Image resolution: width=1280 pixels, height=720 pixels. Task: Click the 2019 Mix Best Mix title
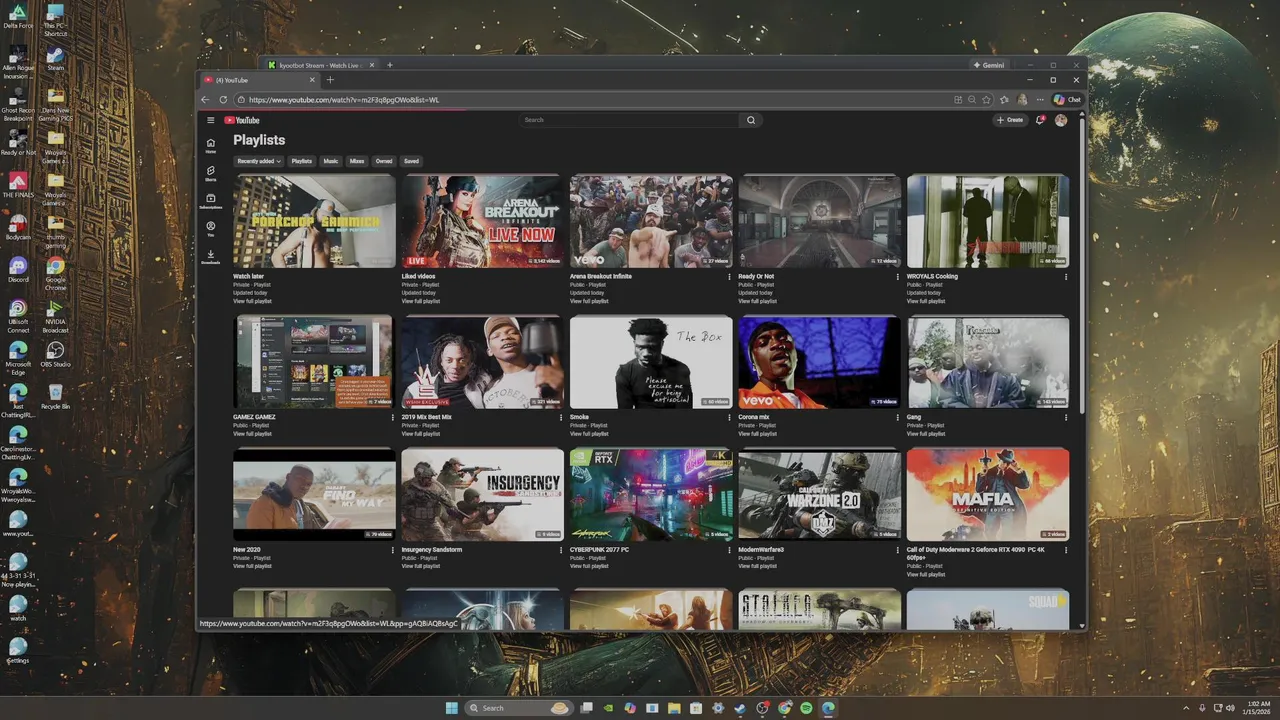[x=427, y=417]
